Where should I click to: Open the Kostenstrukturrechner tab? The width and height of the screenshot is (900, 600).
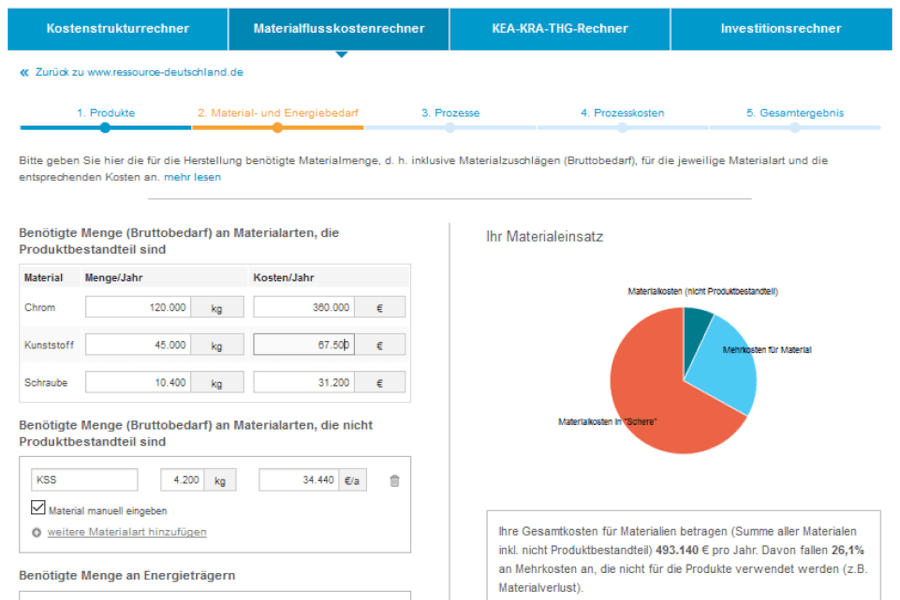118,28
